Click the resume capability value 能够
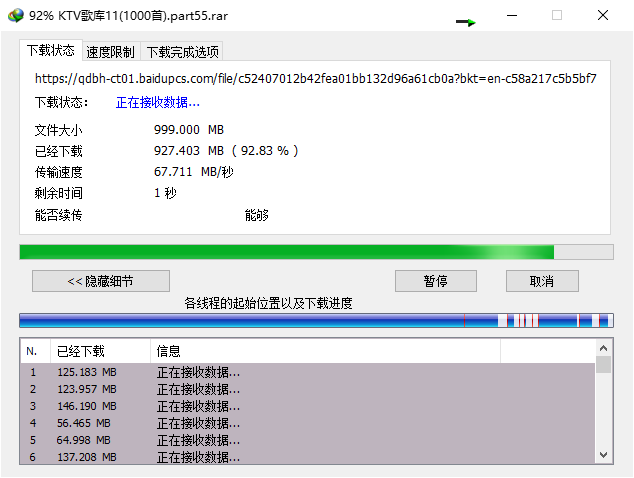 (x=256, y=215)
